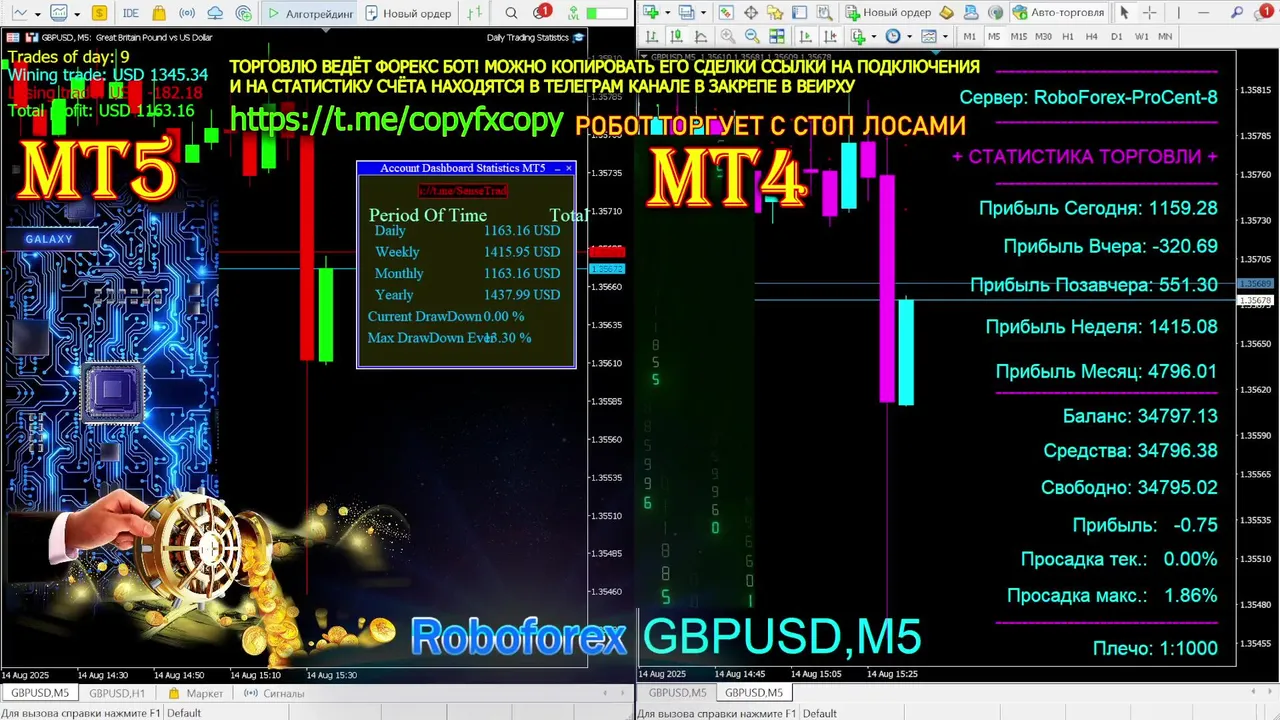Open the IDE MetaEditor button in MT5
This screenshot has width=1280, height=720.
(131, 13)
